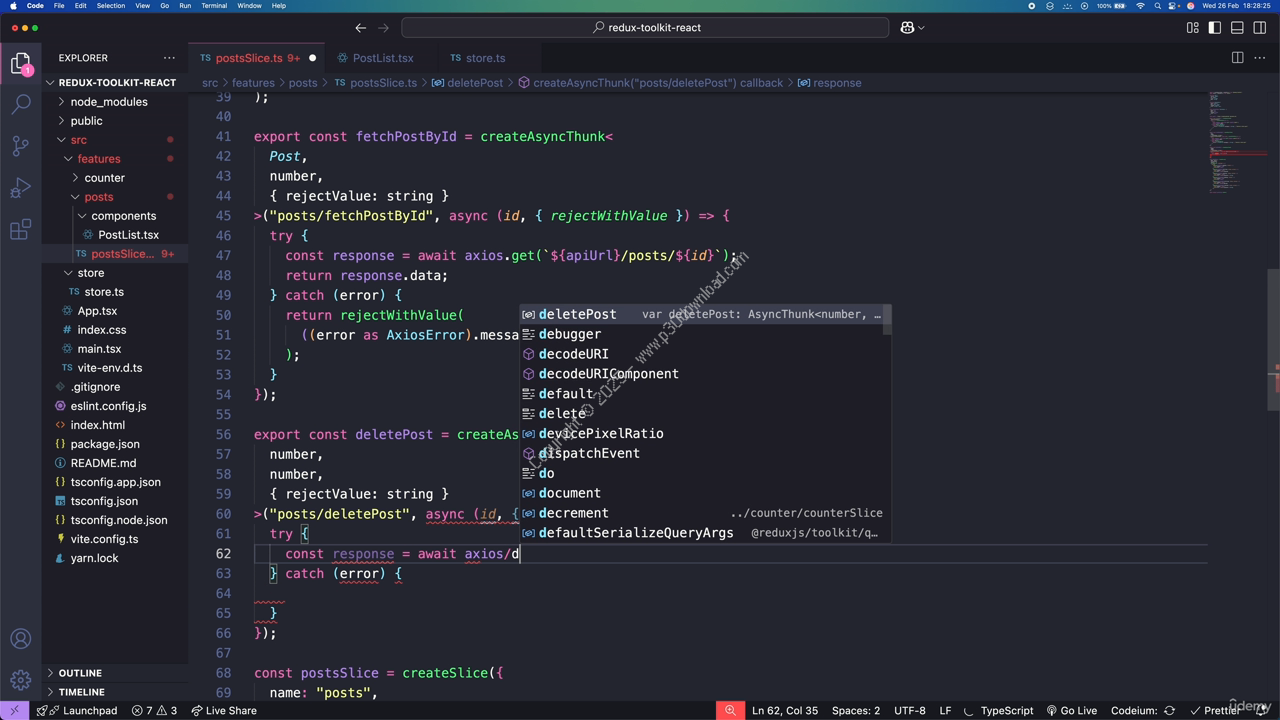Toggle the Panel layout button
The width and height of the screenshot is (1280, 720).
coord(1235,27)
